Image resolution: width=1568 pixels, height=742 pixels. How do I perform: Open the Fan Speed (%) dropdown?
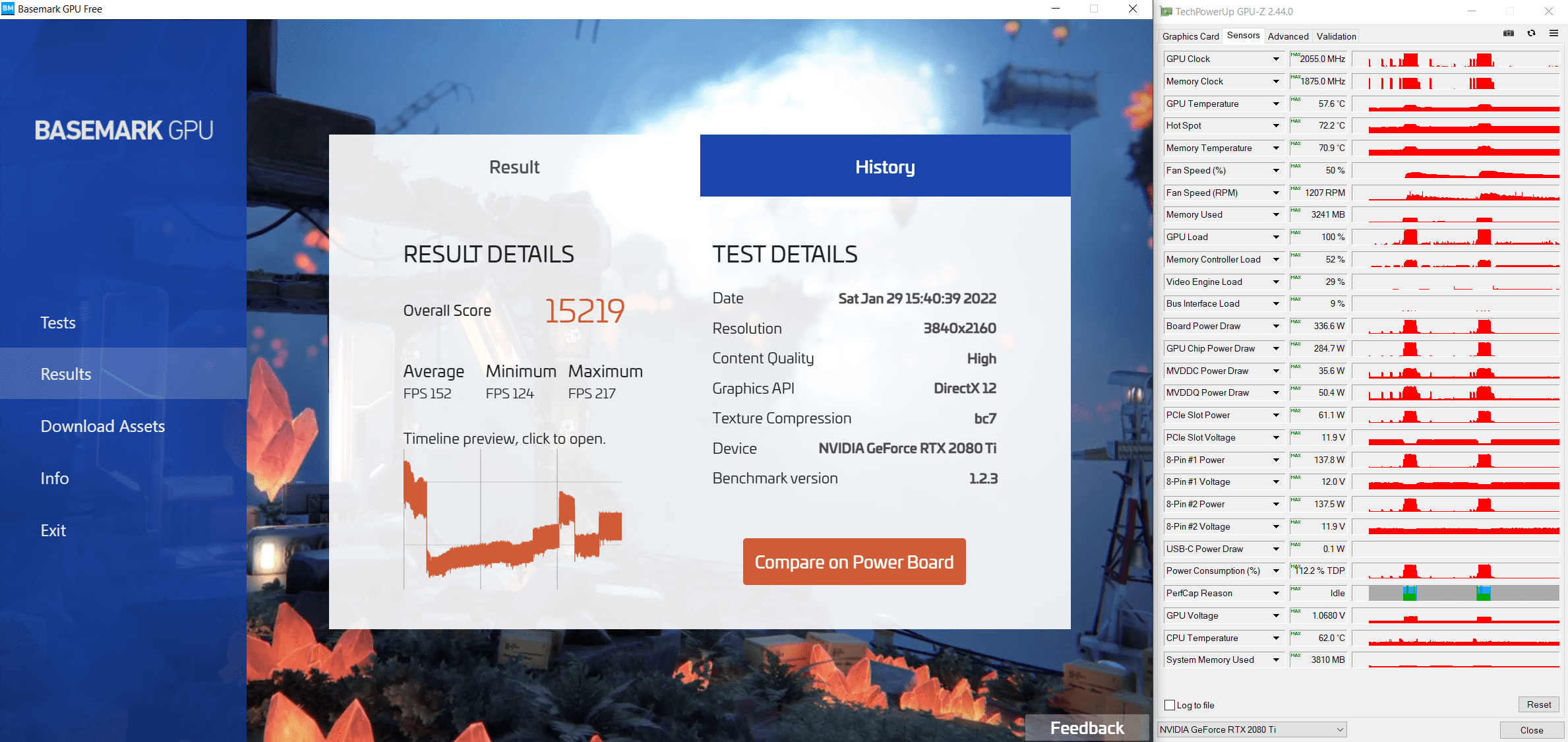[x=1276, y=171]
